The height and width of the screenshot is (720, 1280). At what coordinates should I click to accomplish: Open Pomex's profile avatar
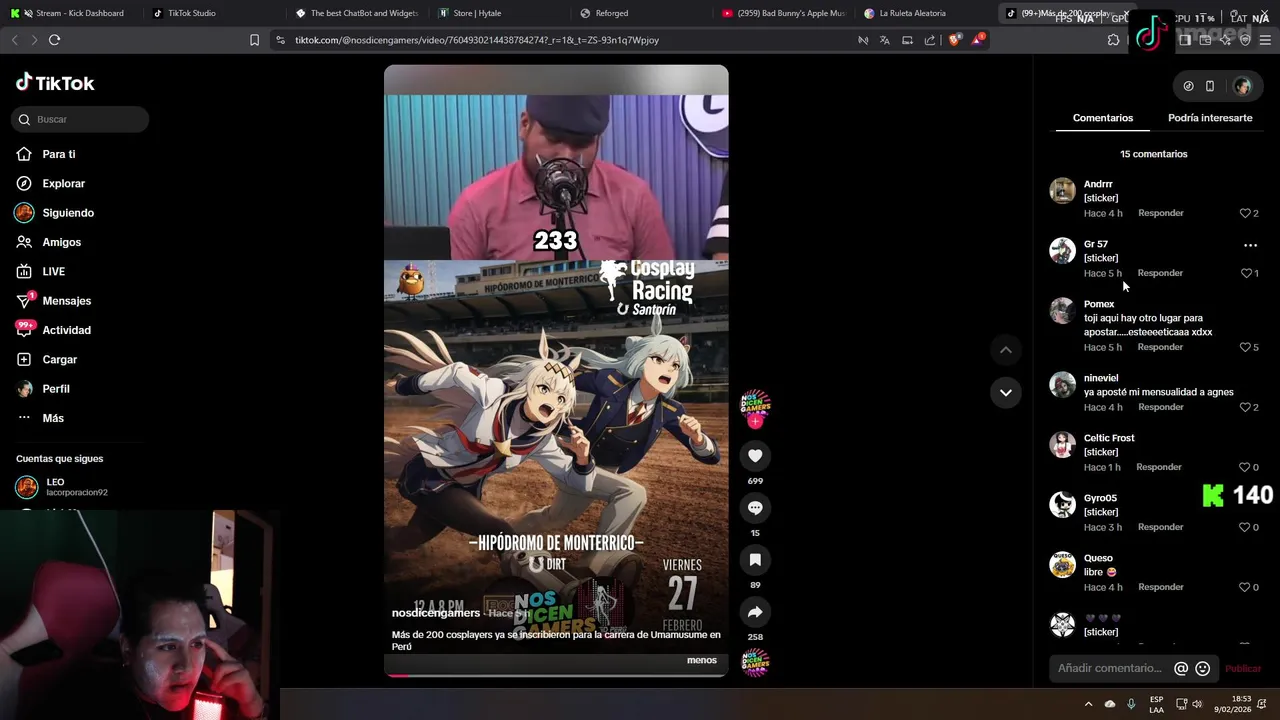pos(1062,311)
